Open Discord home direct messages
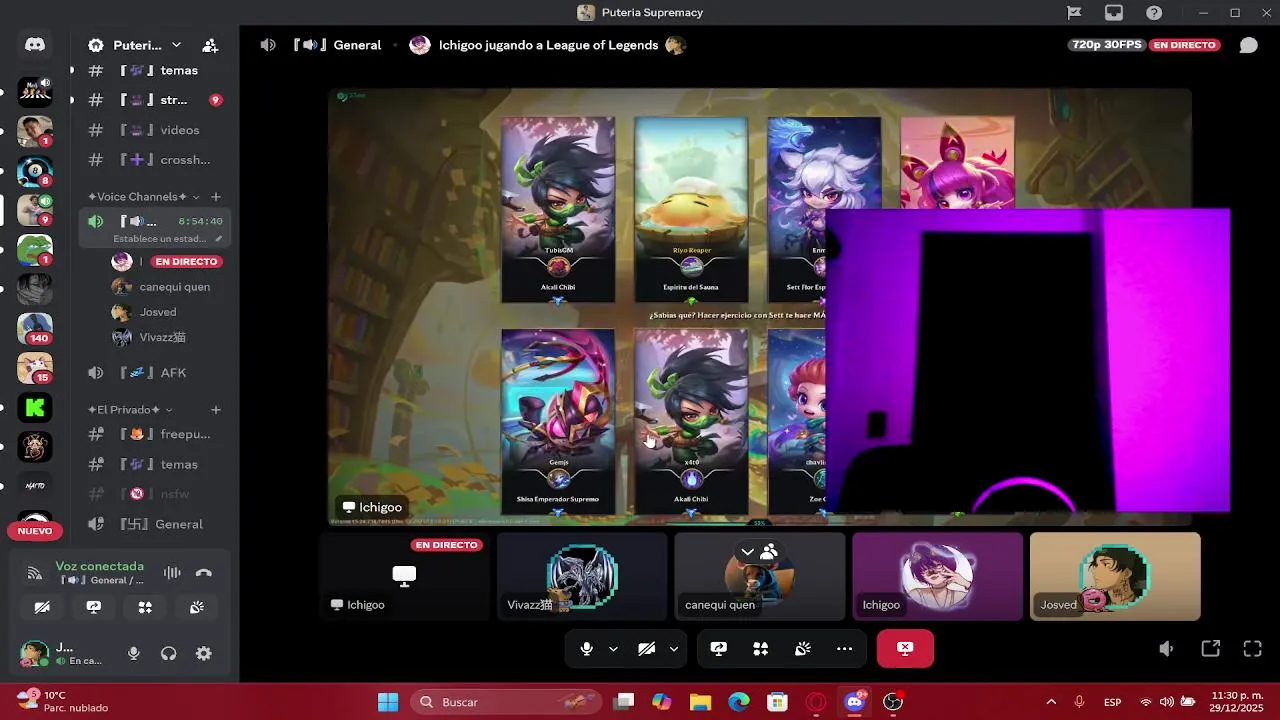Viewport: 1280px width, 720px height. (35, 45)
